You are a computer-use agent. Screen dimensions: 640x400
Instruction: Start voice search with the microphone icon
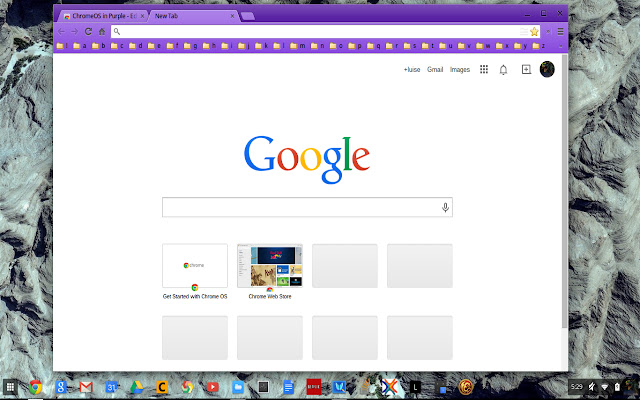445,207
